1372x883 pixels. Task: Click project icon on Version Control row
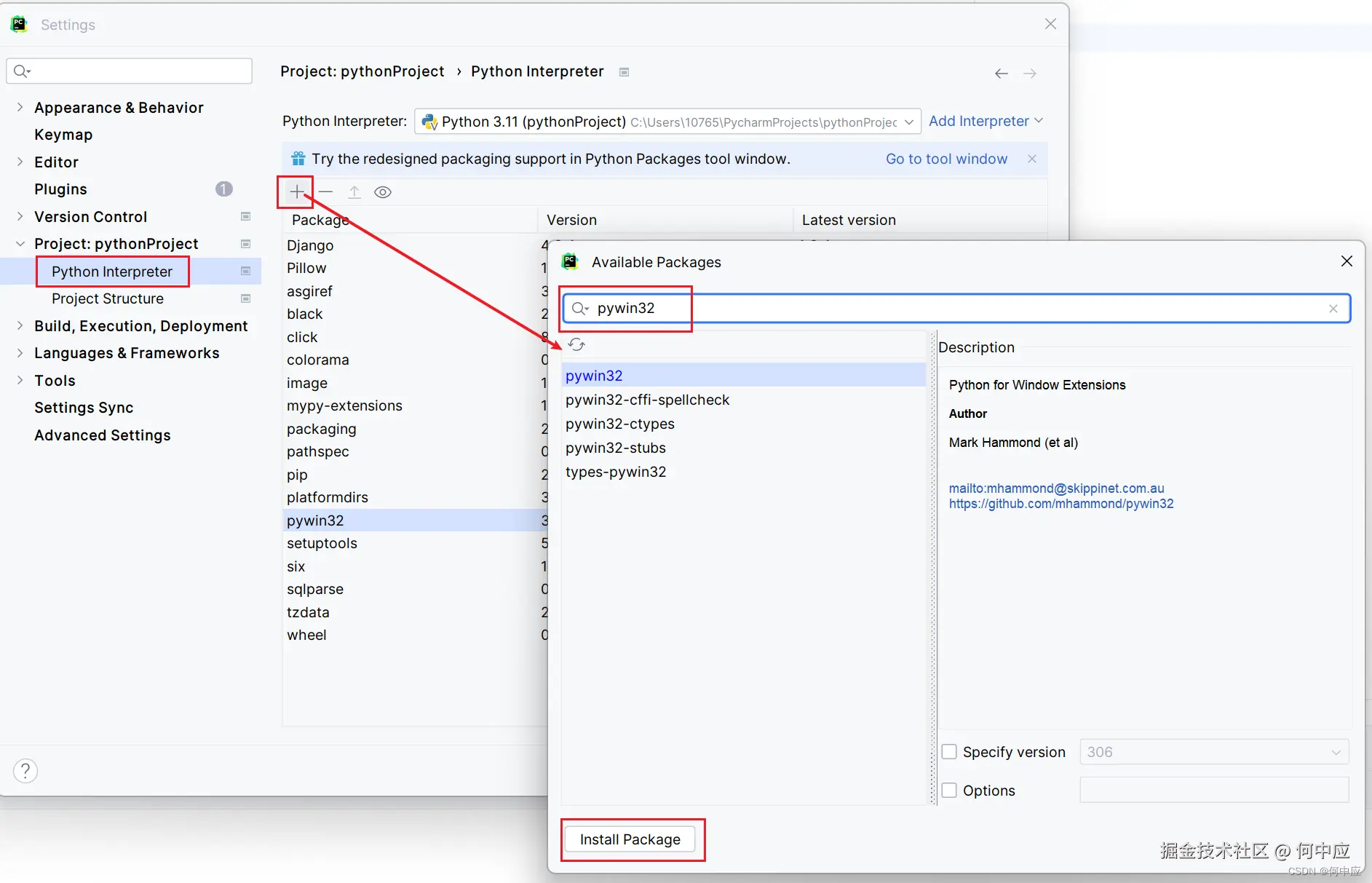point(246,216)
